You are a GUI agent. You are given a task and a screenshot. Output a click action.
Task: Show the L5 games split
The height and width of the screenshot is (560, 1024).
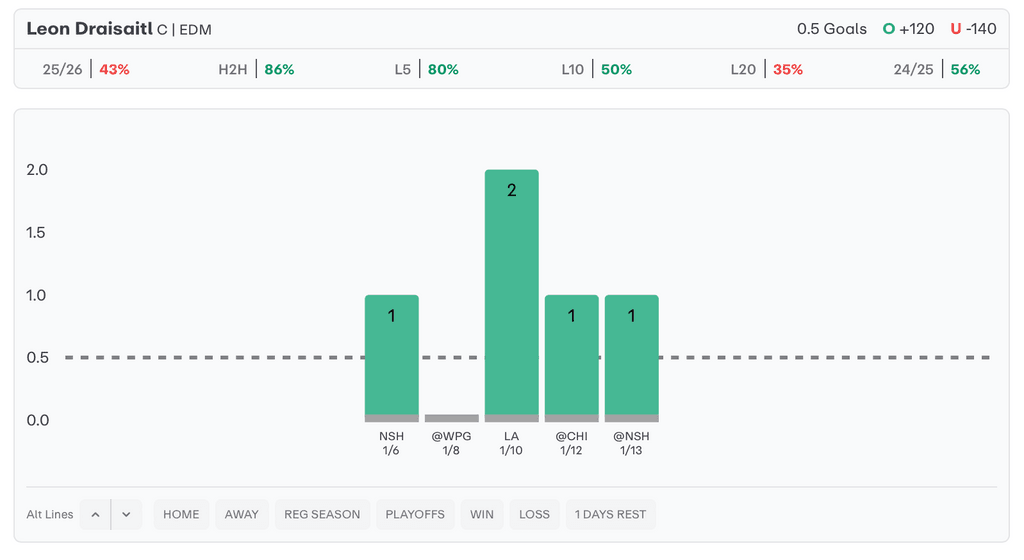click(x=426, y=70)
